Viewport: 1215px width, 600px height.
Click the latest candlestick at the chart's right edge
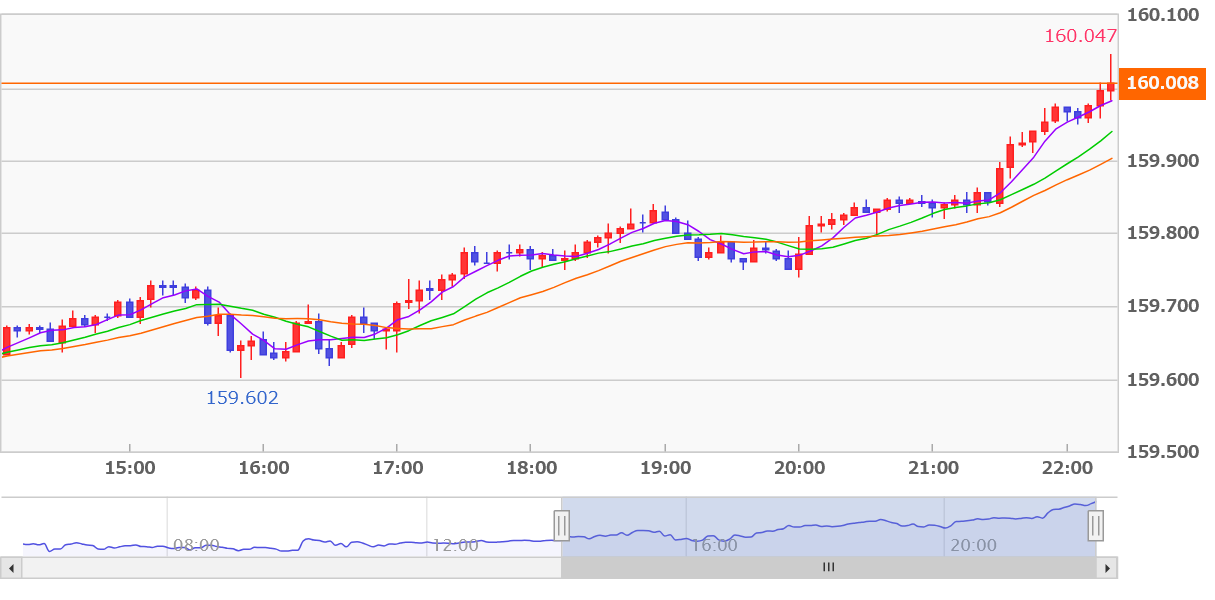tap(1110, 85)
